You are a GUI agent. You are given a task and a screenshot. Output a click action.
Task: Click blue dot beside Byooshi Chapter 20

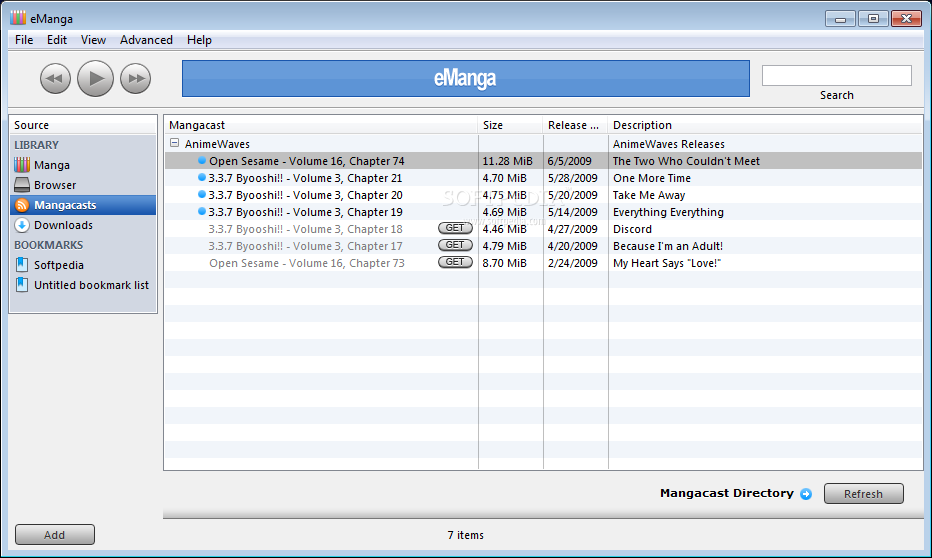(202, 194)
